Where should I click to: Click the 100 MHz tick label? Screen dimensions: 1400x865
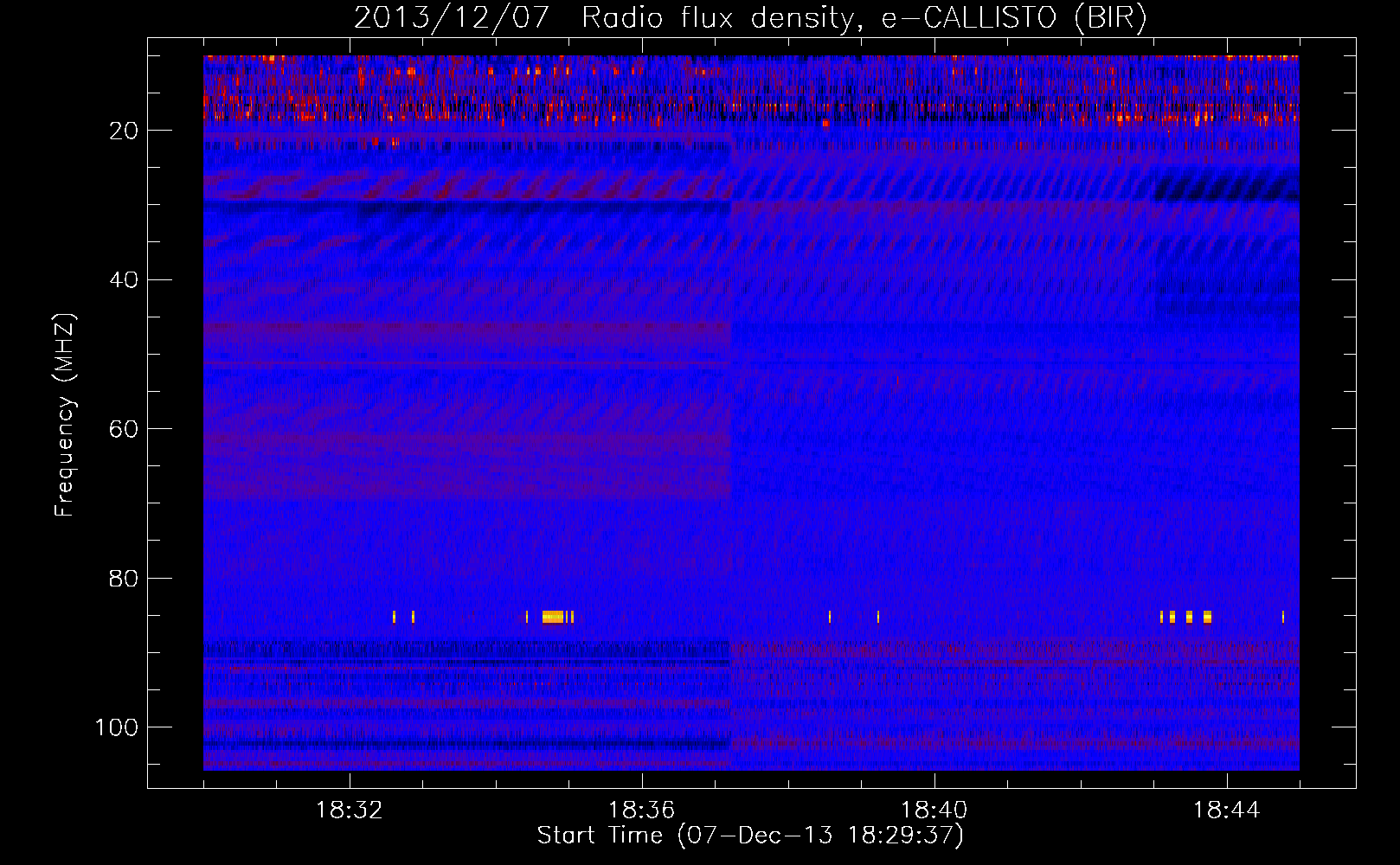[x=117, y=727]
